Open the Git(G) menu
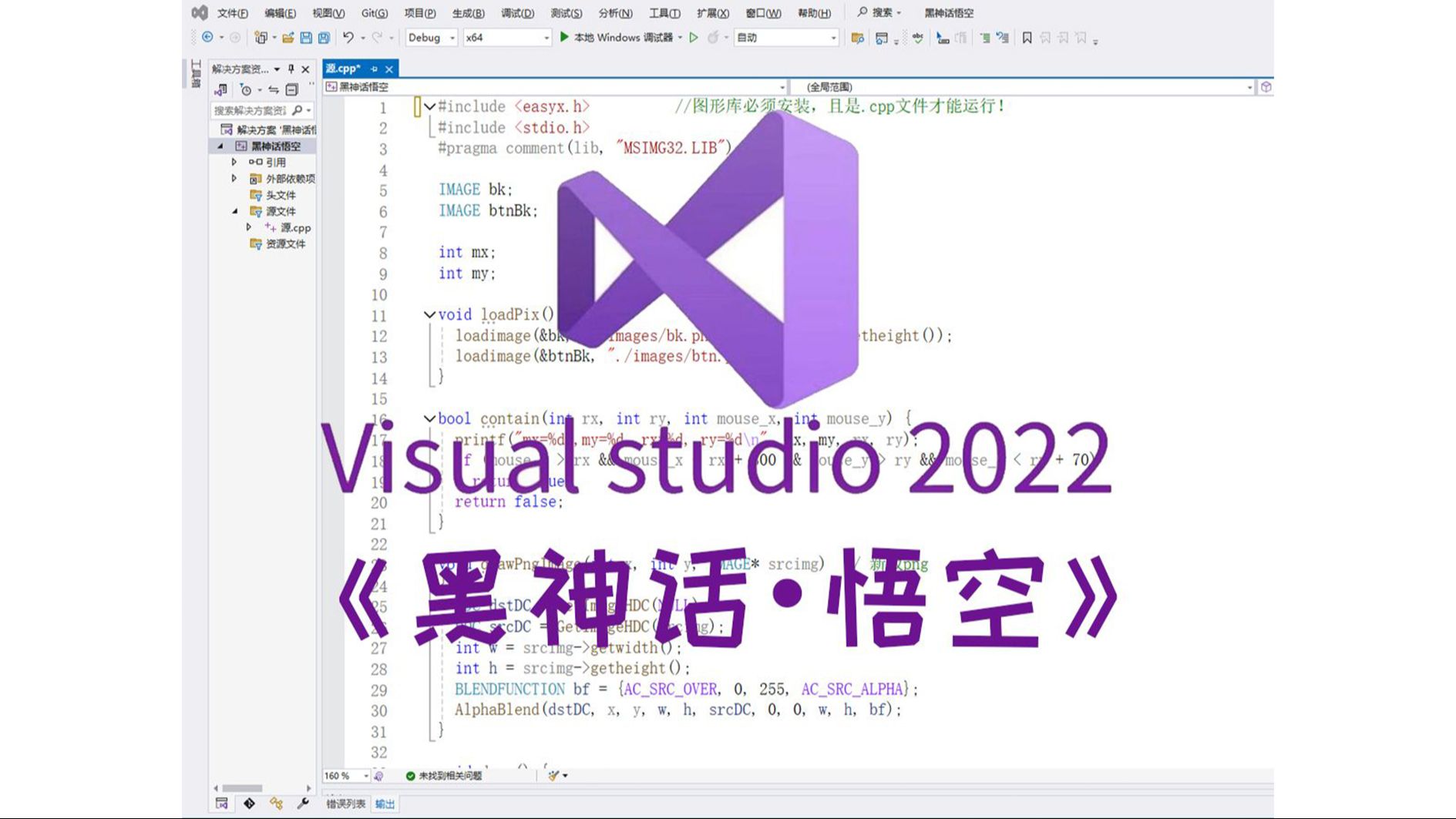Image resolution: width=1456 pixels, height=819 pixels. click(375, 13)
